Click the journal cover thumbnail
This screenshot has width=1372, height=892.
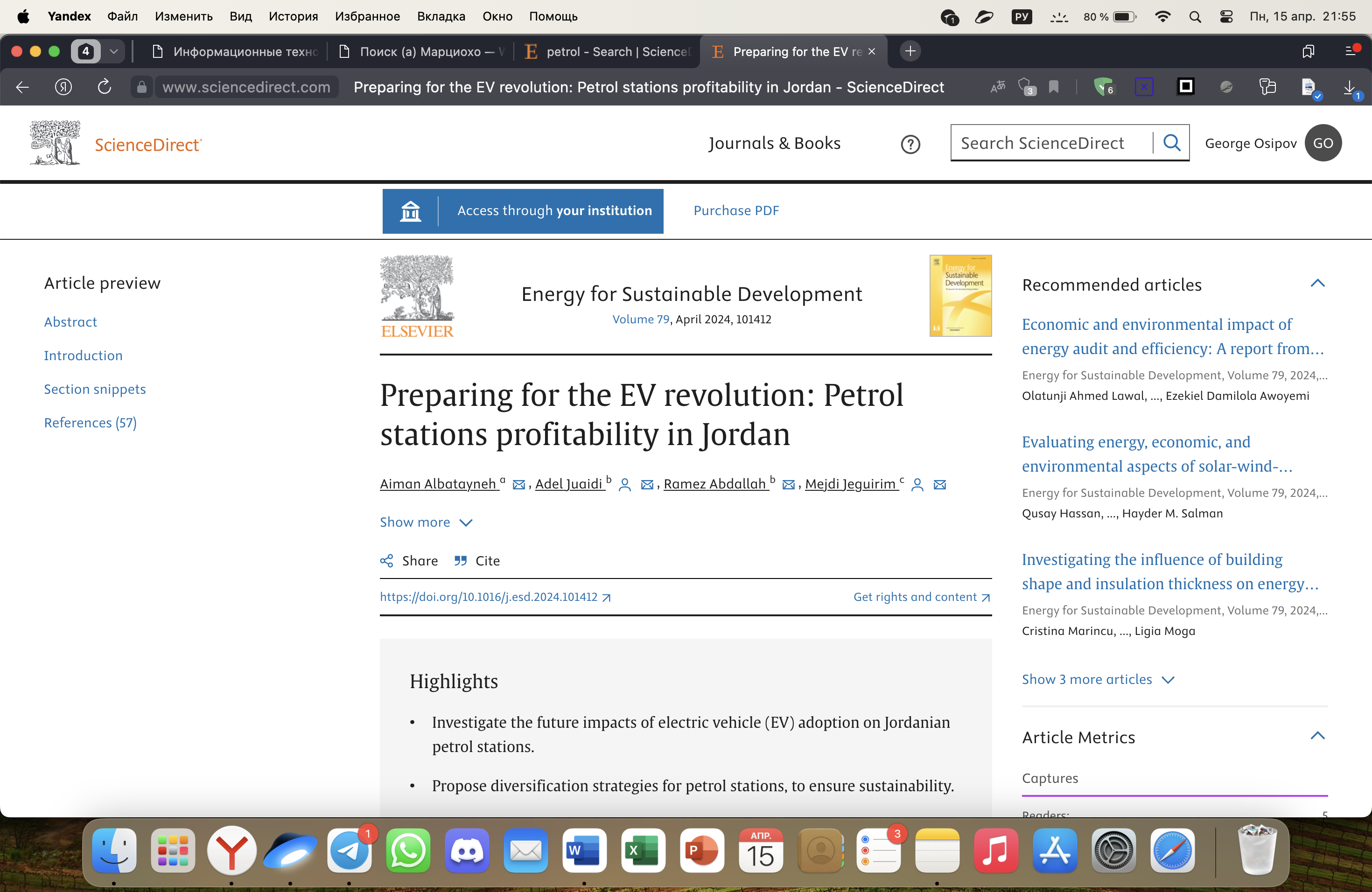960,296
